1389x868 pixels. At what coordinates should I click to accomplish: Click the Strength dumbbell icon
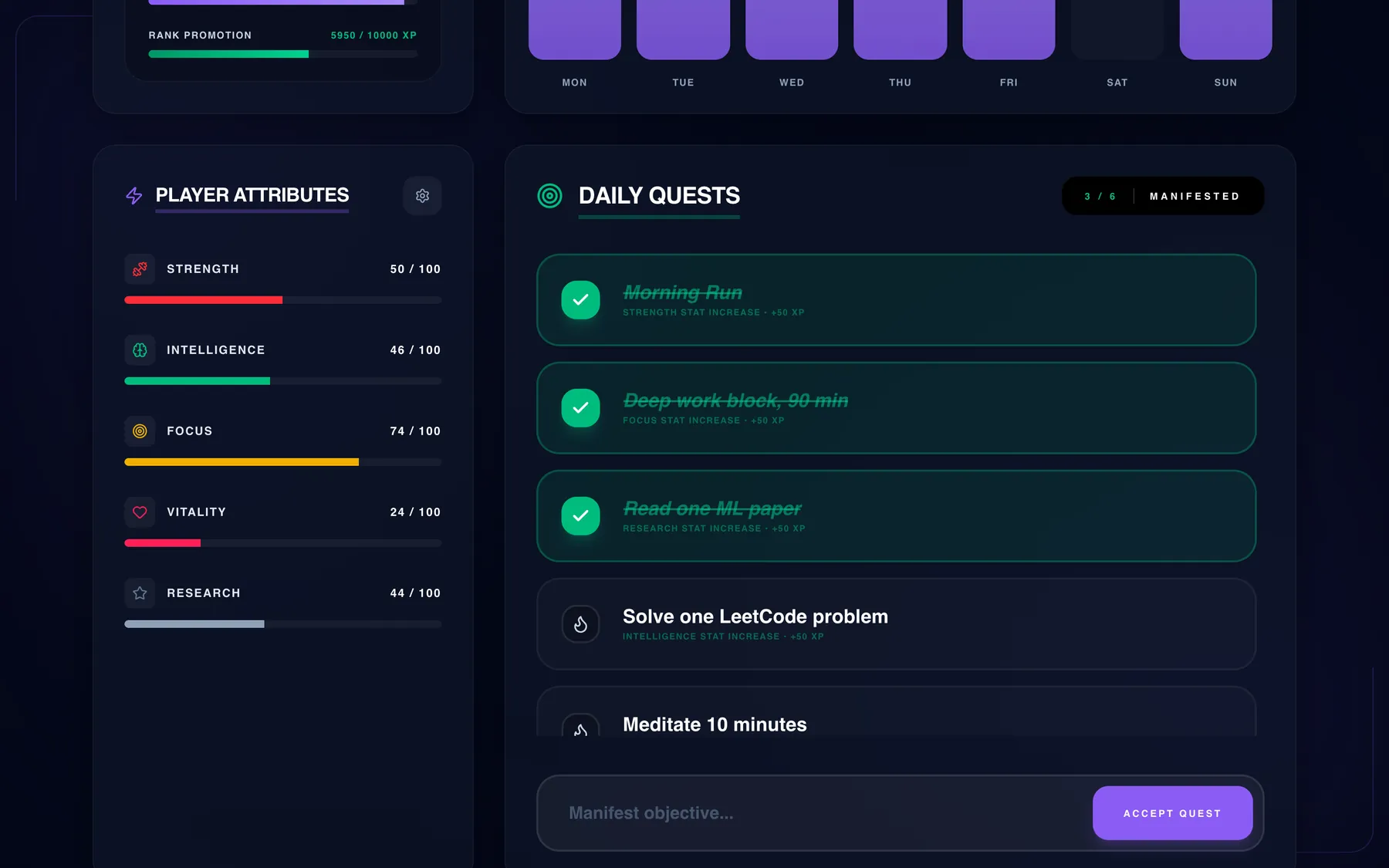point(140,269)
